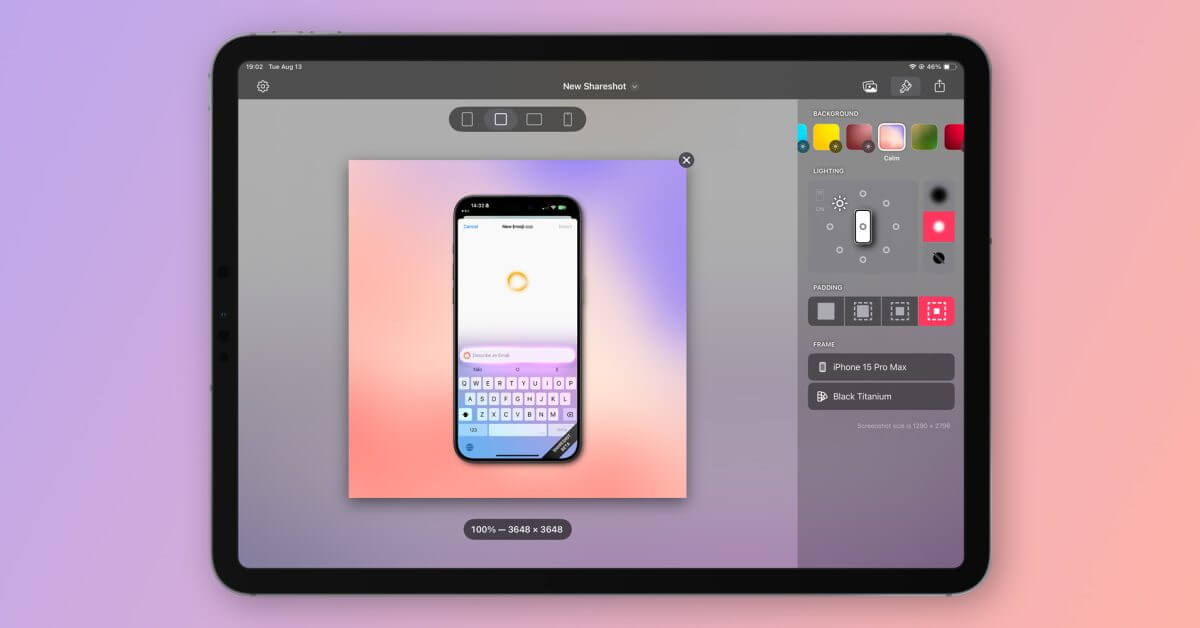1200x628 pixels.
Task: Select small padding option
Action: click(863, 311)
